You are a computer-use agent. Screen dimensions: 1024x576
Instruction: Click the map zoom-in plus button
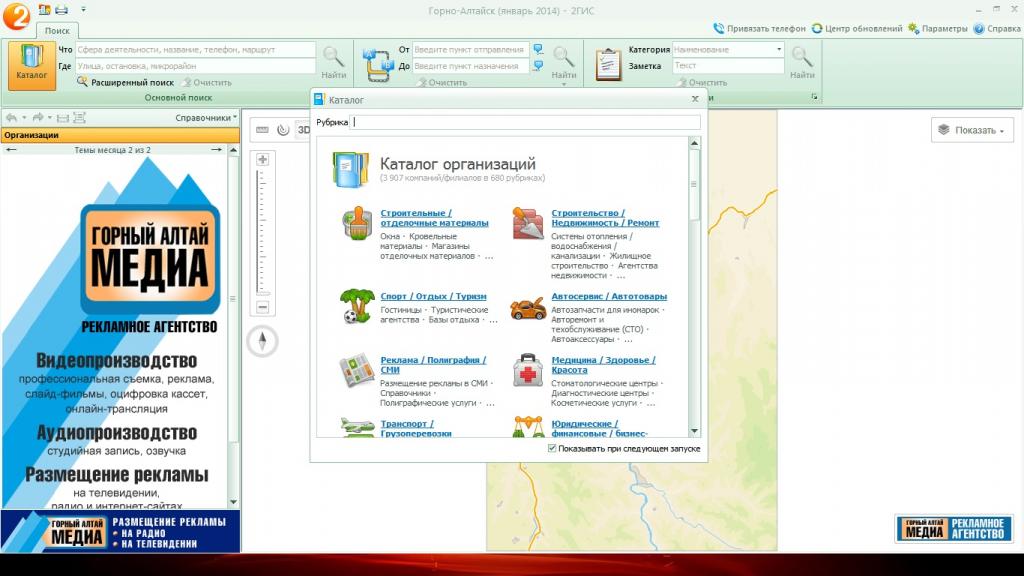point(263,160)
